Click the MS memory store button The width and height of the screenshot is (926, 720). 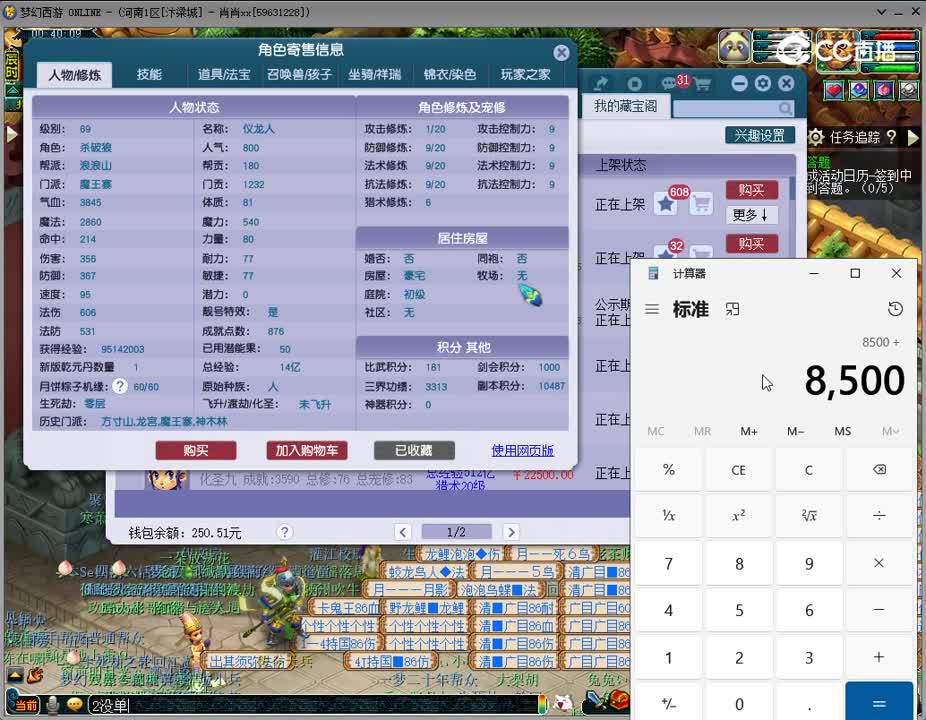(843, 431)
